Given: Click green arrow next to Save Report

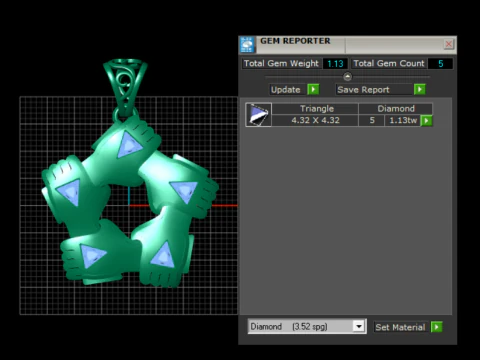Looking at the screenshot, I should [x=420, y=89].
